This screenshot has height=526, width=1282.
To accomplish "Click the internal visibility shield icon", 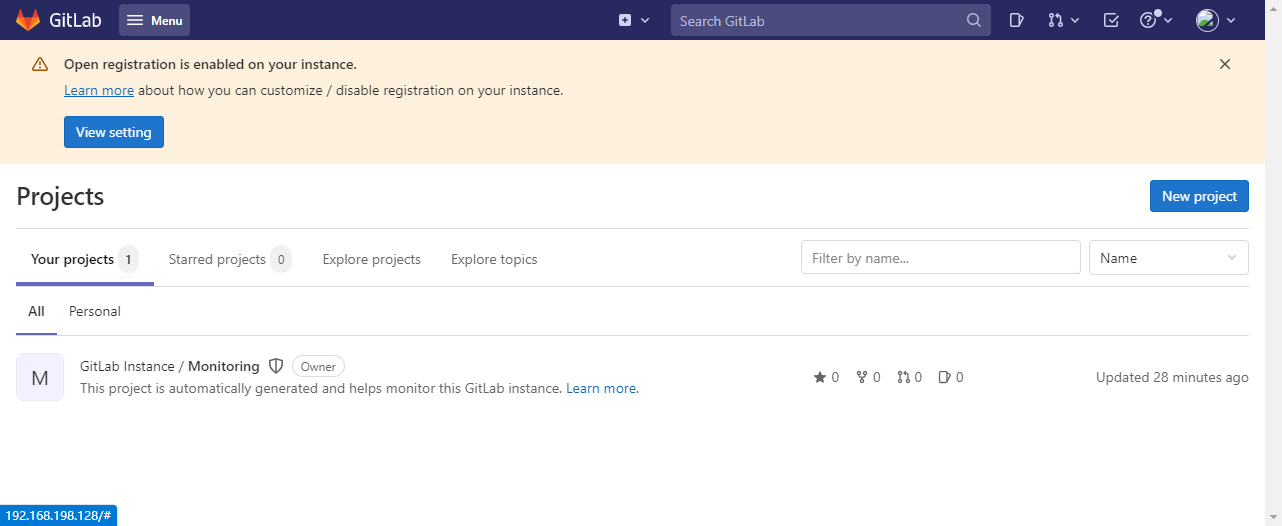I will point(276,366).
